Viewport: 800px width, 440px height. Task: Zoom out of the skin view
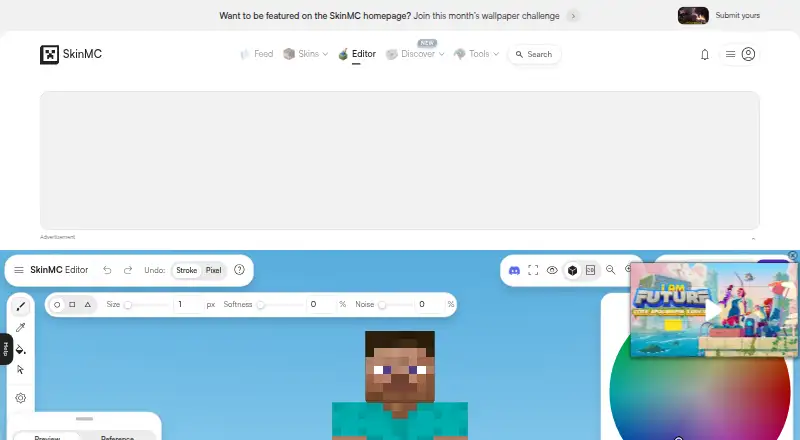610,270
